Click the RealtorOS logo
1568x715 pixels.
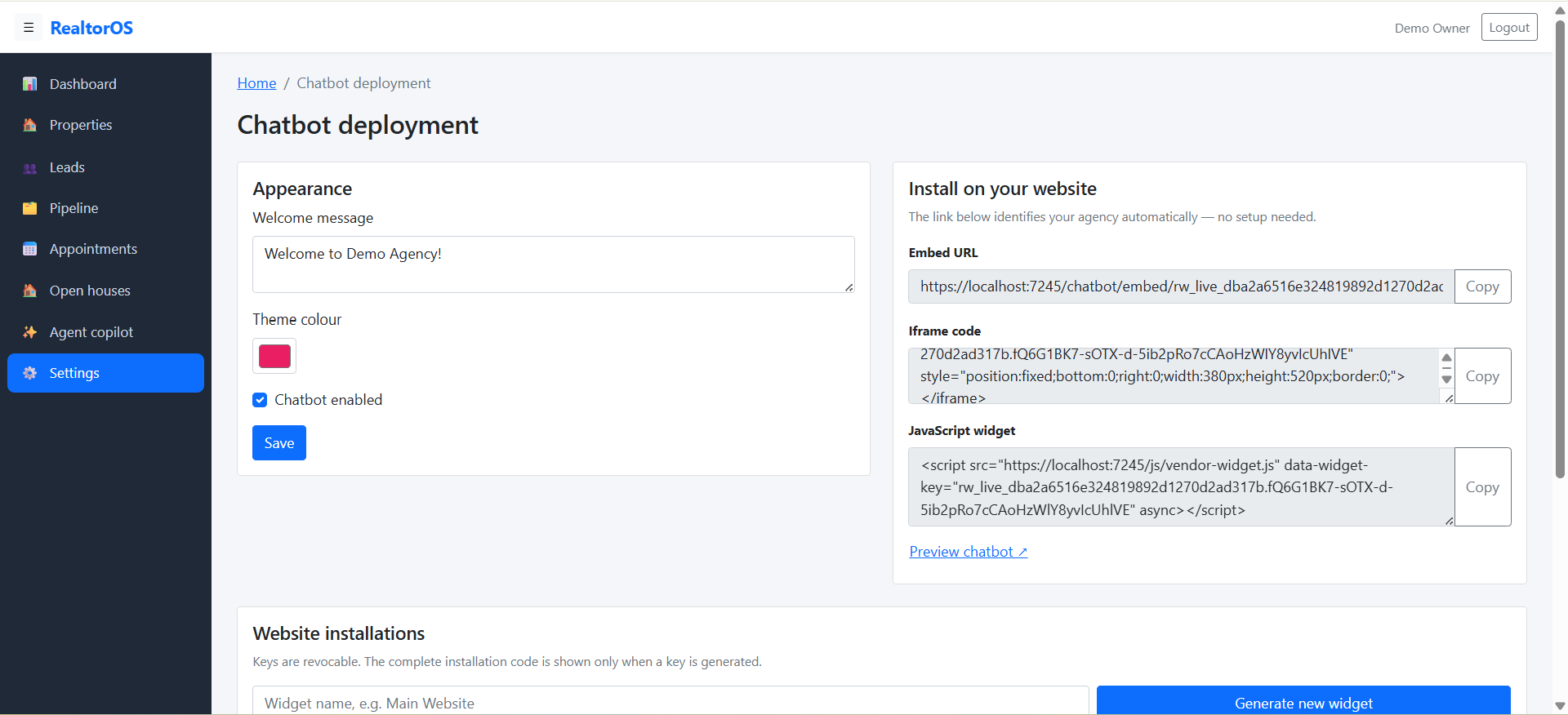tap(91, 28)
